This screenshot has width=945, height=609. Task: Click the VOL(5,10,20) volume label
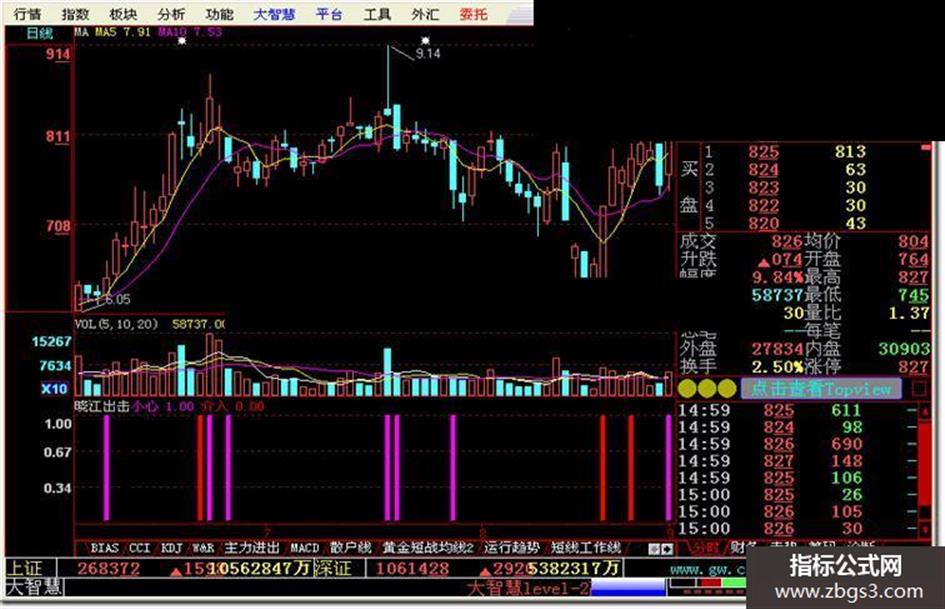(116, 324)
